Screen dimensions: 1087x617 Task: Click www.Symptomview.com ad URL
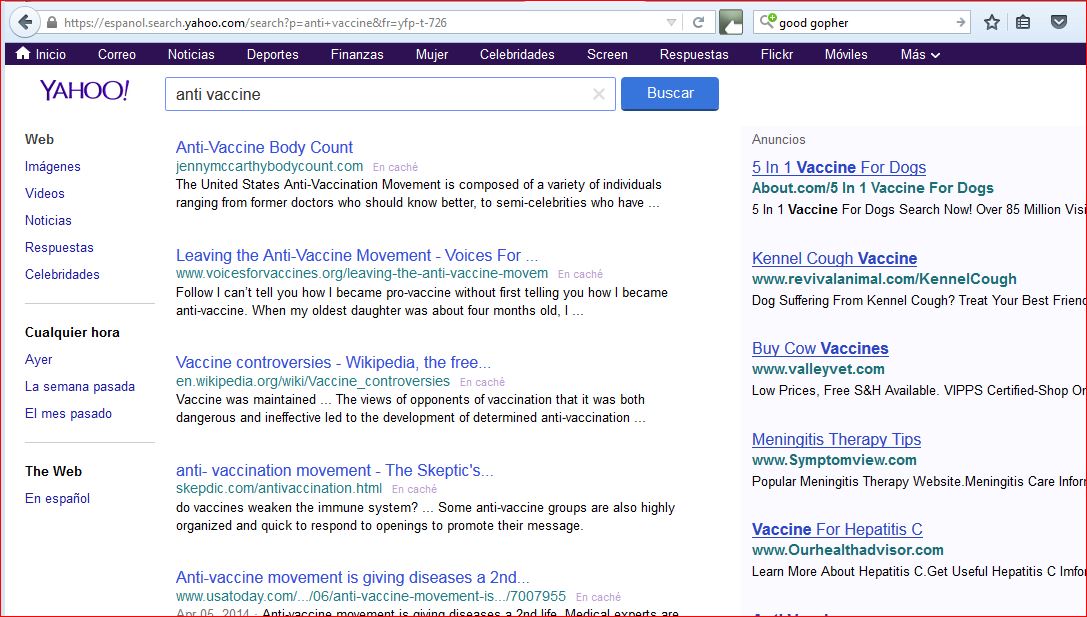(834, 460)
